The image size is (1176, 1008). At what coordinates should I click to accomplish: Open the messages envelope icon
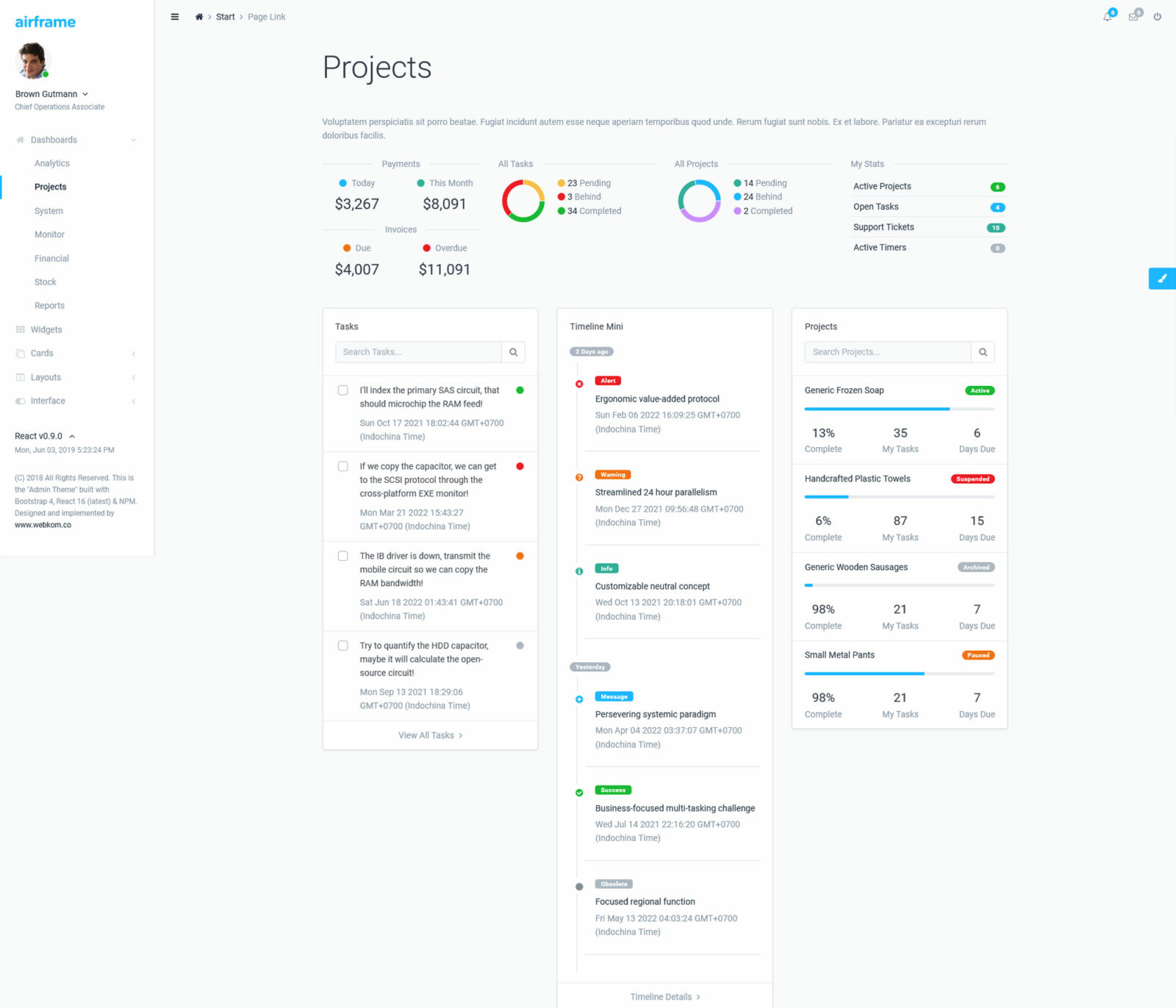(1132, 16)
